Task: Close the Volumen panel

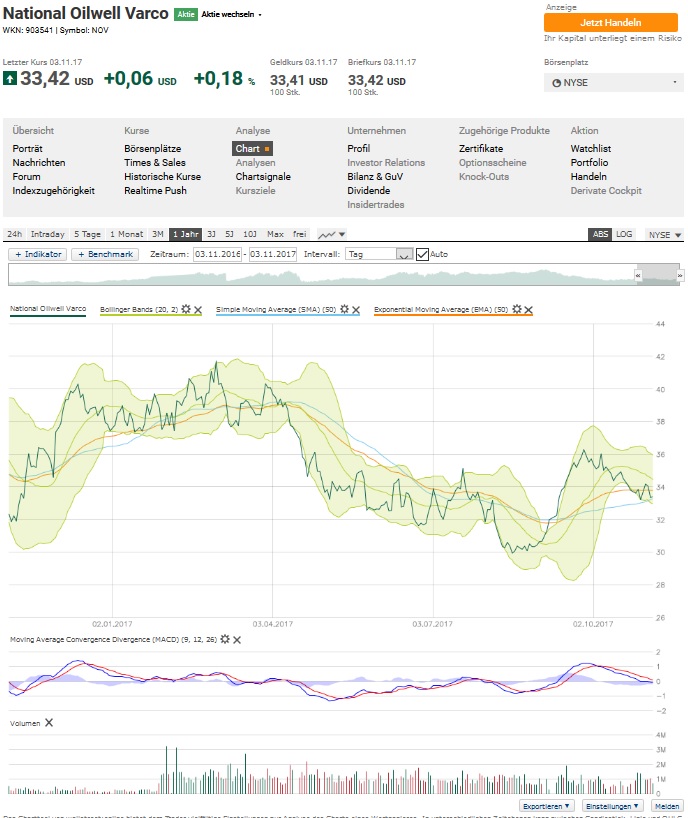Action: point(48,722)
